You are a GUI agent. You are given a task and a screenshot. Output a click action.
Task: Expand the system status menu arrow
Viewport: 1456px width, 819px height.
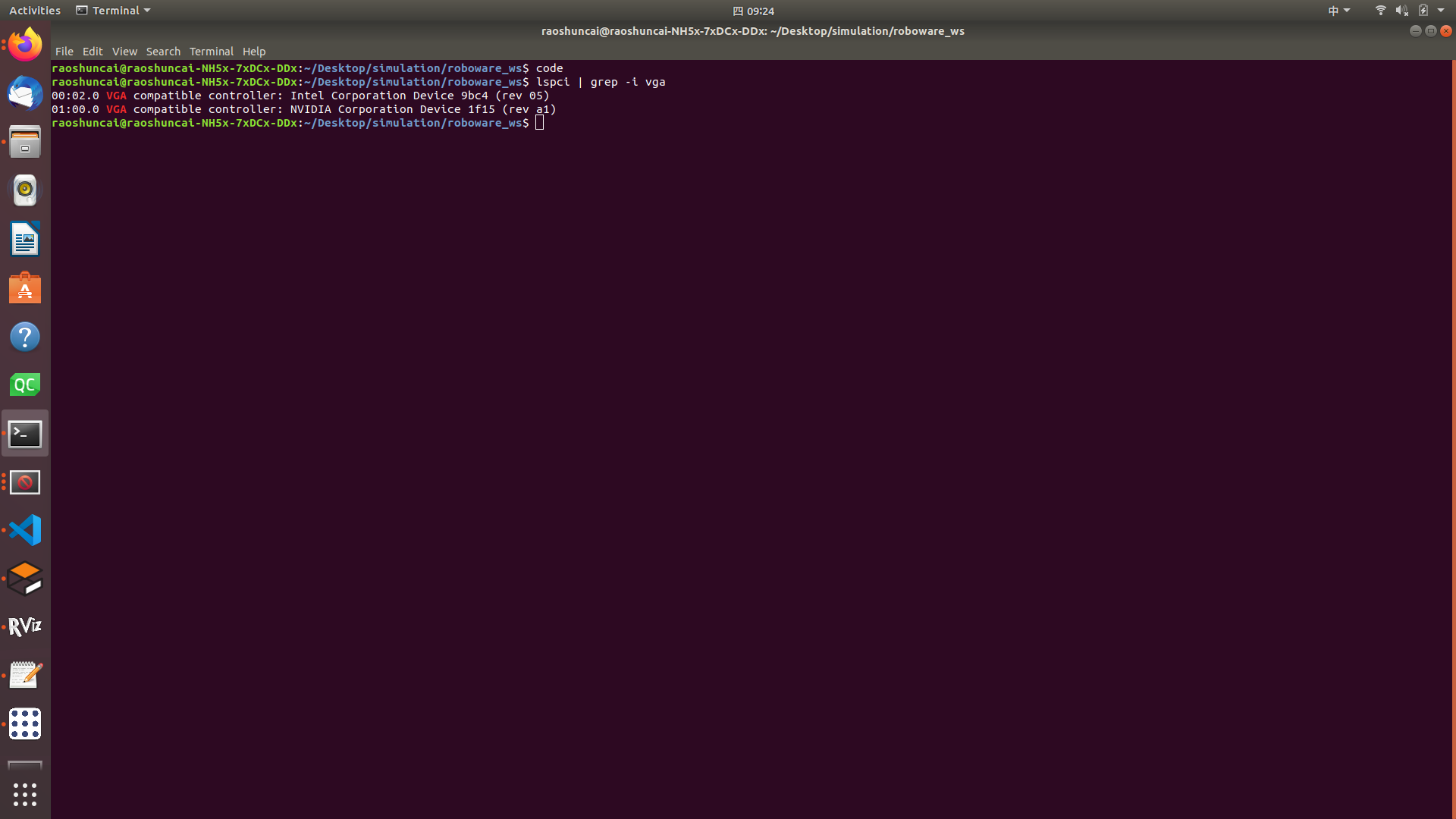click(x=1441, y=11)
